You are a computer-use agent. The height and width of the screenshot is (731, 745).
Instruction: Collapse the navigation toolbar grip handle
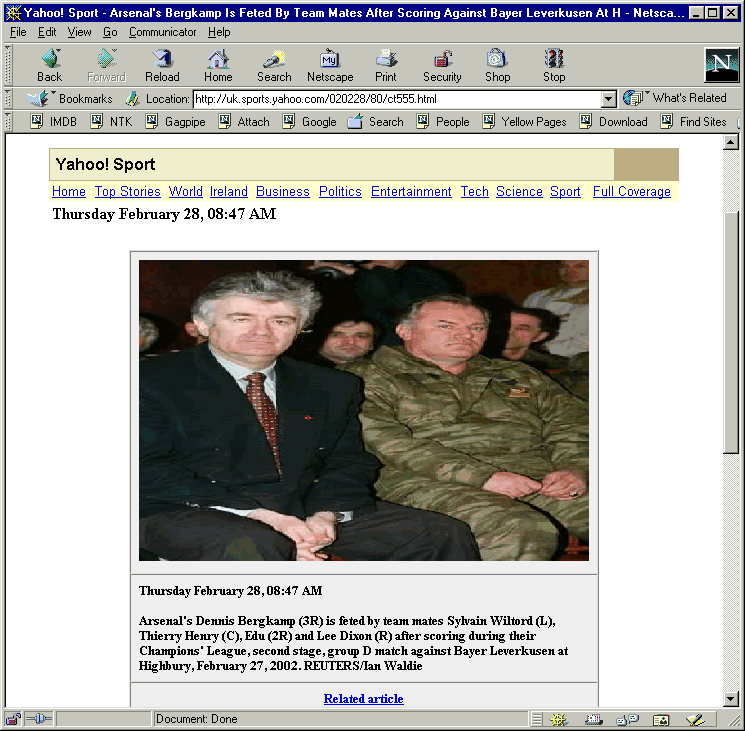(x=8, y=65)
